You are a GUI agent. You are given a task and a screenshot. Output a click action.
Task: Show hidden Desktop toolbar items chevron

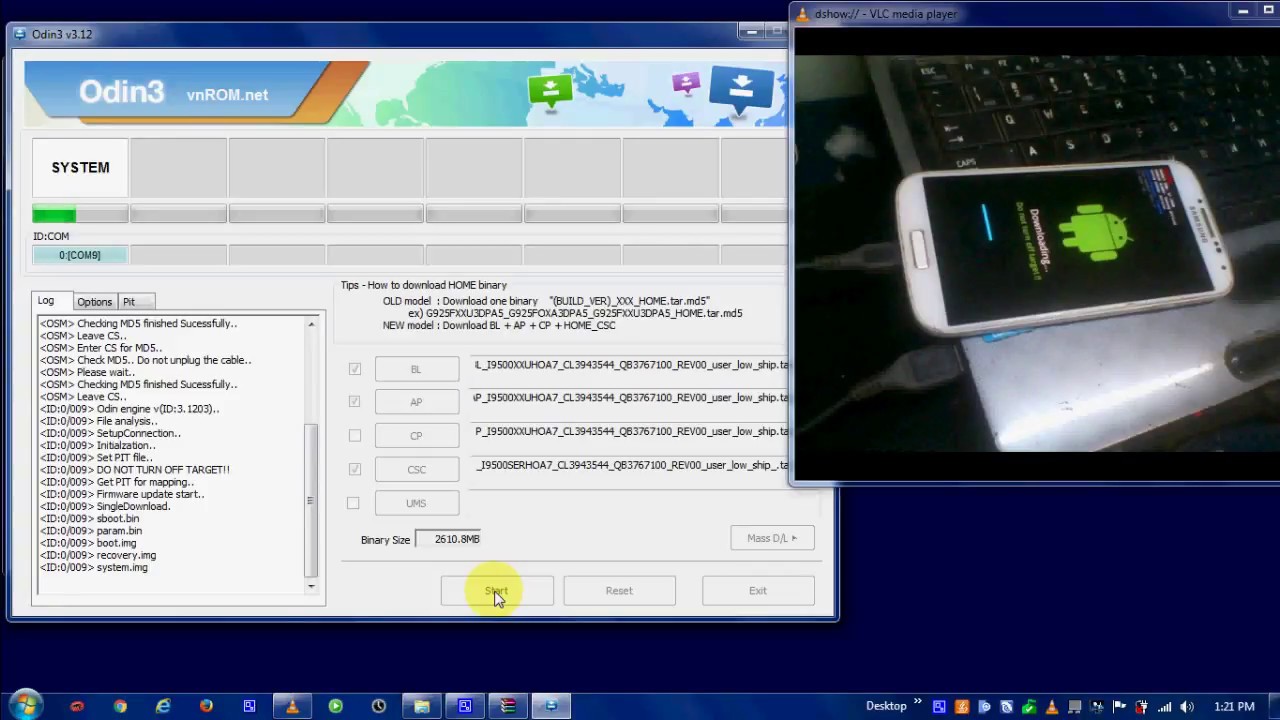pos(917,702)
